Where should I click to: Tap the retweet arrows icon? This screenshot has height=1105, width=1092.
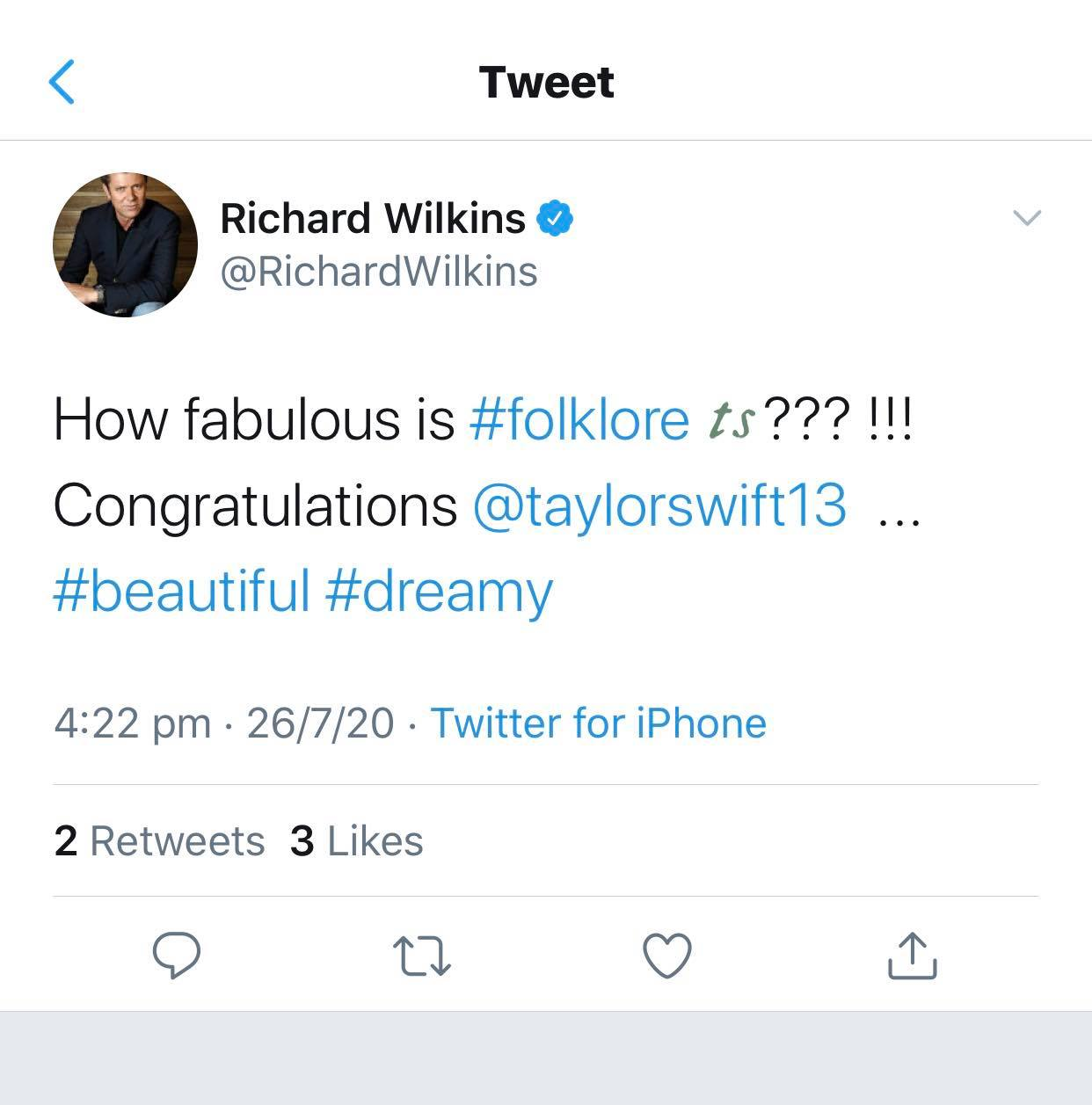422,956
